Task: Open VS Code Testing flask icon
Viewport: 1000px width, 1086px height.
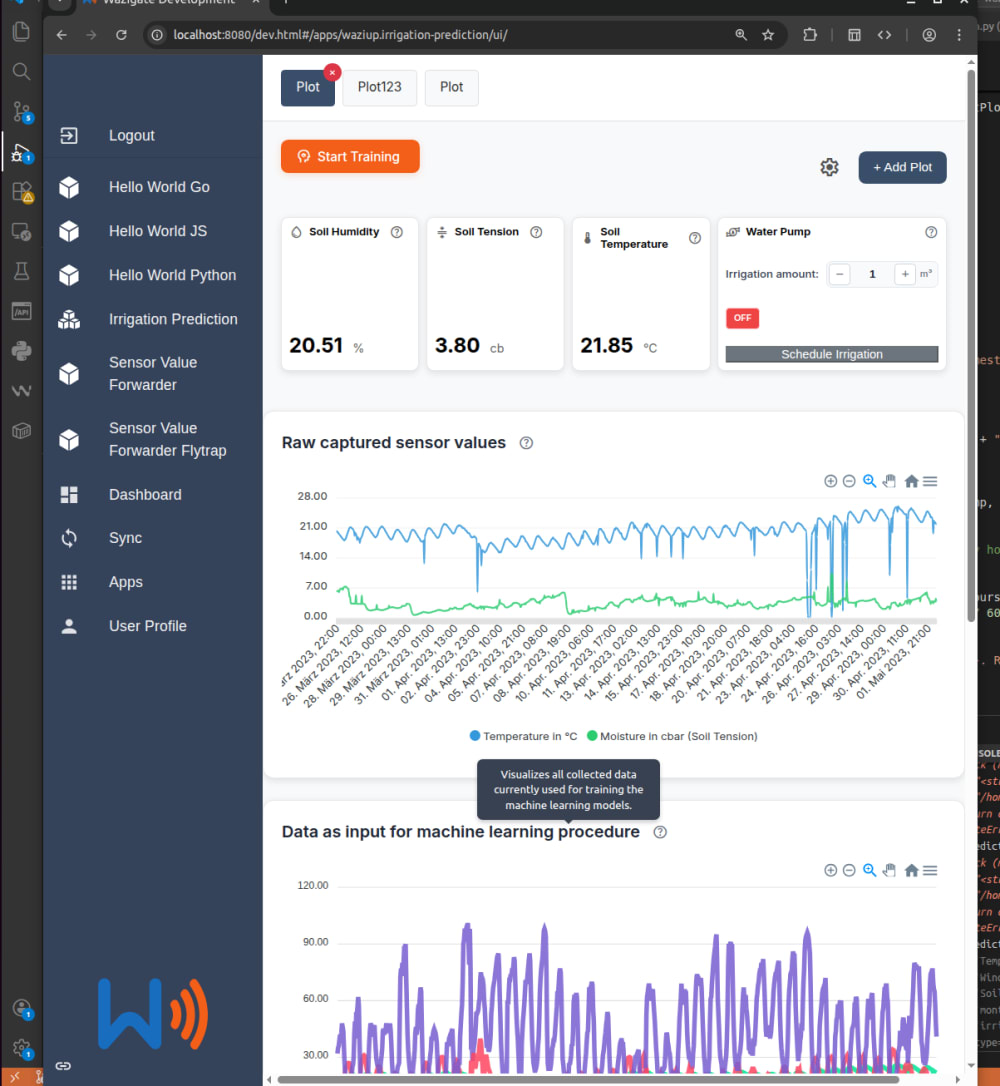Action: pos(21,271)
